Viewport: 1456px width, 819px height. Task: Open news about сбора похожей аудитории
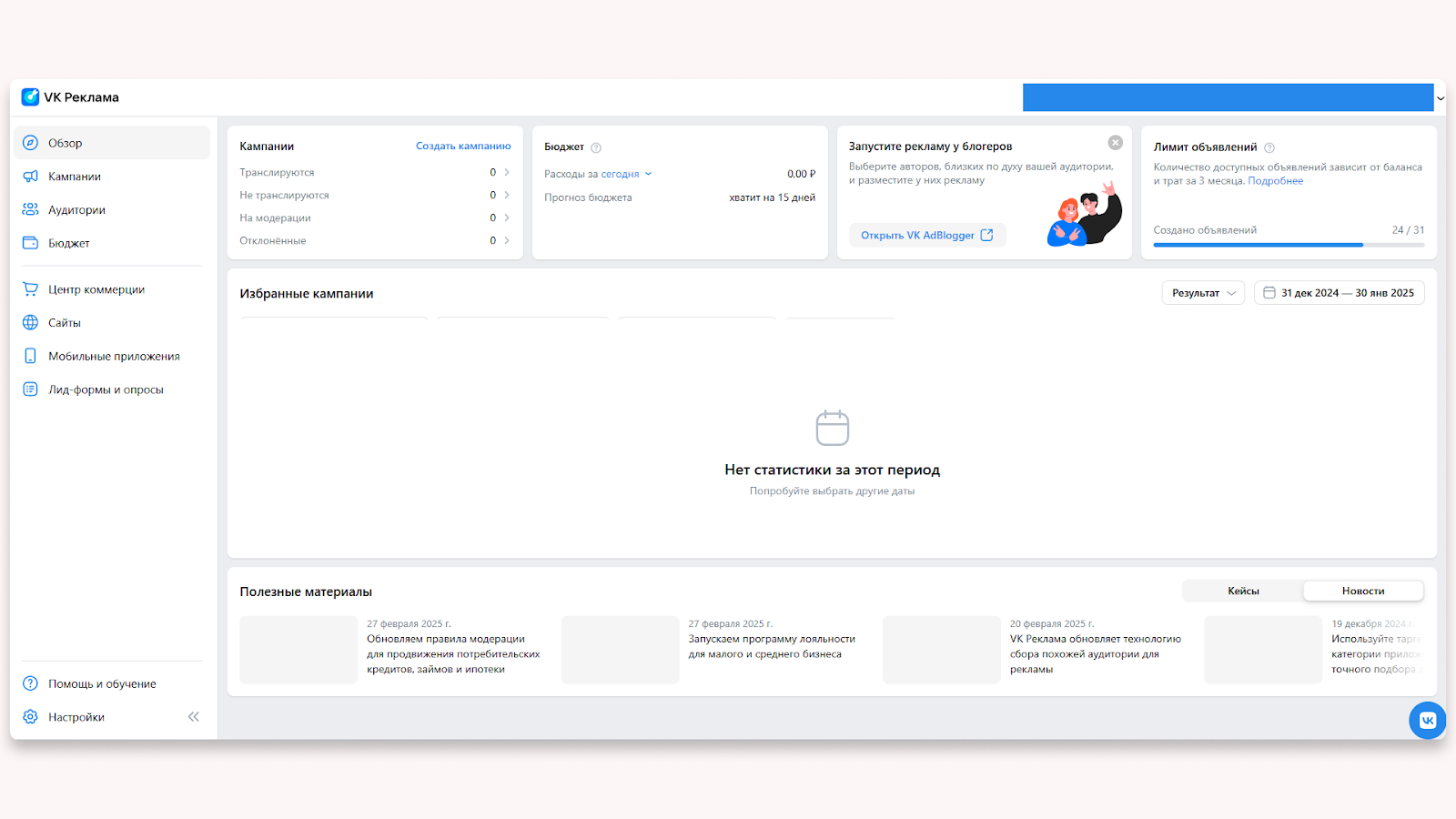pyautogui.click(x=1096, y=654)
